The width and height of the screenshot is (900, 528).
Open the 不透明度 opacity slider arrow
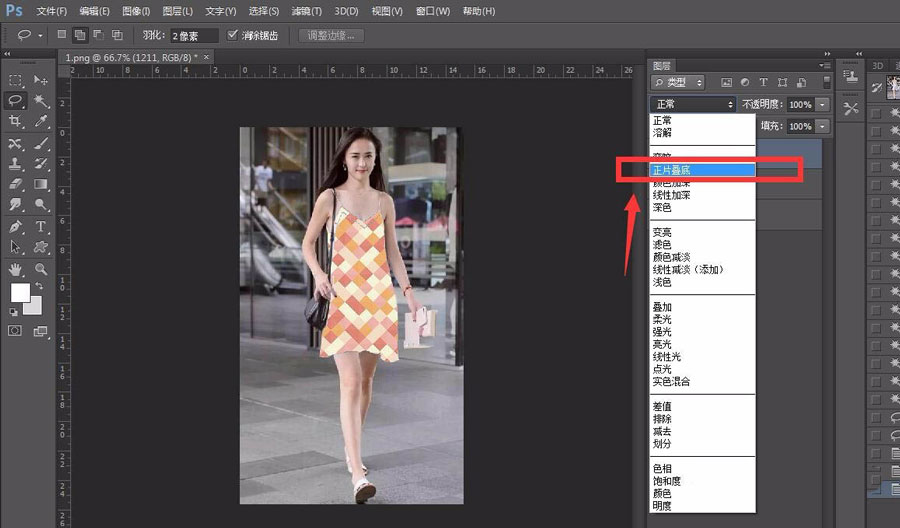[x=823, y=104]
